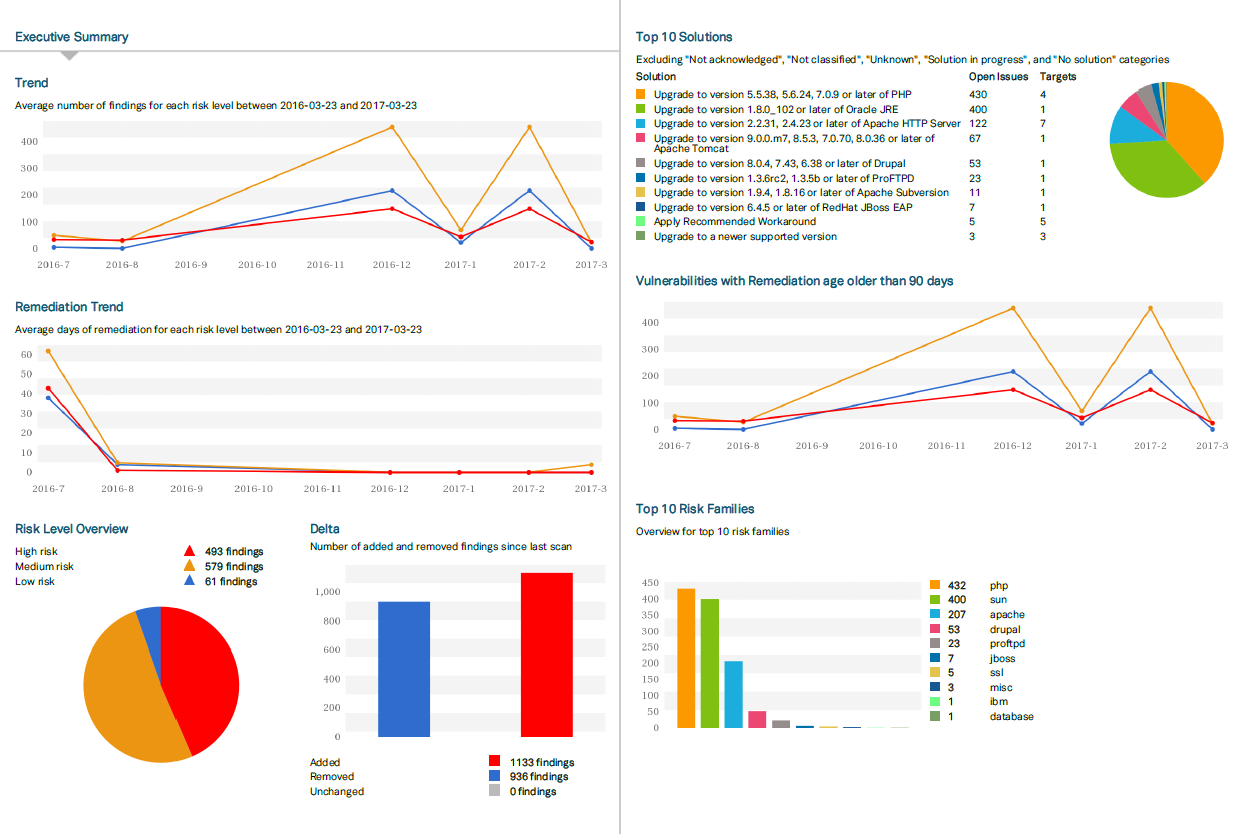Image resolution: width=1236 pixels, height=834 pixels.
Task: Click the orange 2016-12 peak point in Trend chart
Action: pos(392,127)
